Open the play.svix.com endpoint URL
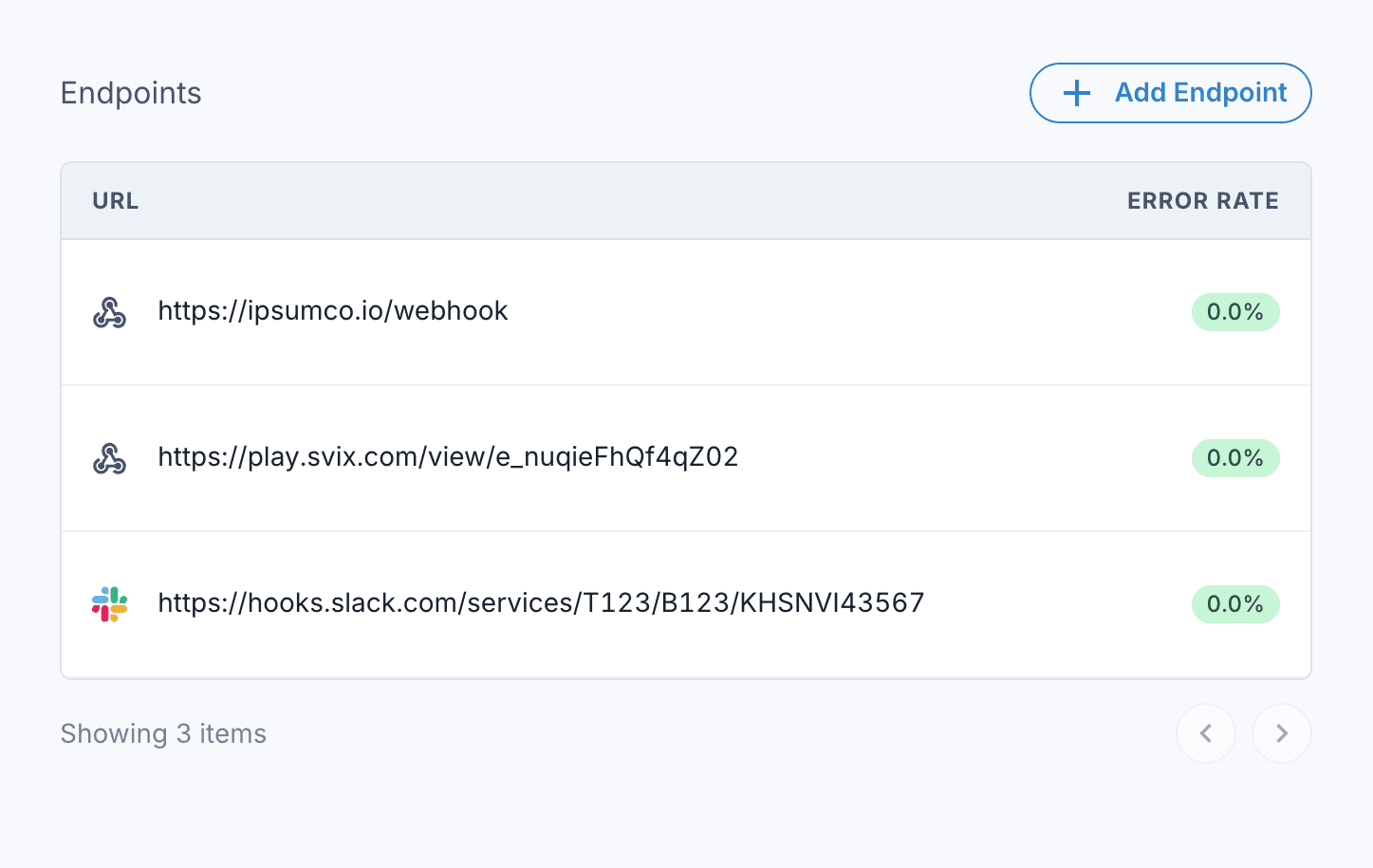 [448, 457]
